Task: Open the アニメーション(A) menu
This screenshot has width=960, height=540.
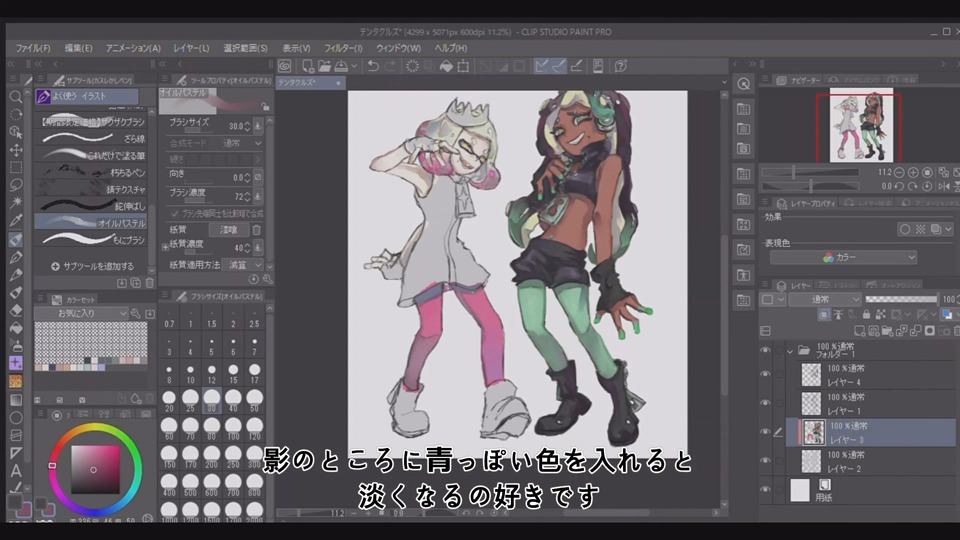Action: (x=133, y=48)
